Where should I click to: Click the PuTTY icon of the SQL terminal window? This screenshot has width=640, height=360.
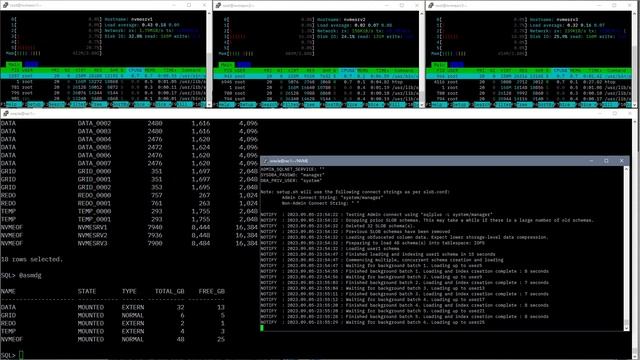5,113
